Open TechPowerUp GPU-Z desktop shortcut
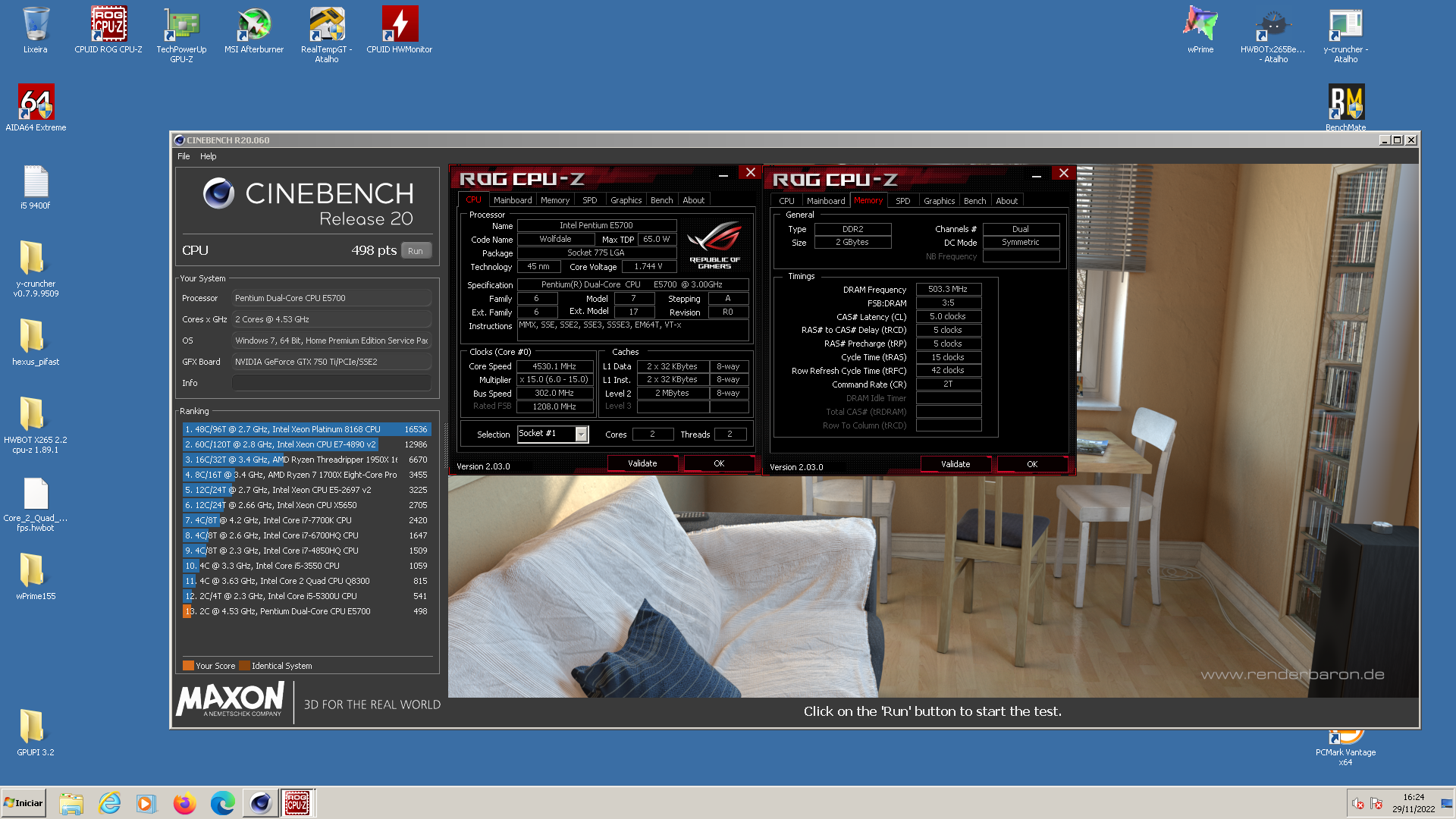Image resolution: width=1456 pixels, height=819 pixels. 181,34
